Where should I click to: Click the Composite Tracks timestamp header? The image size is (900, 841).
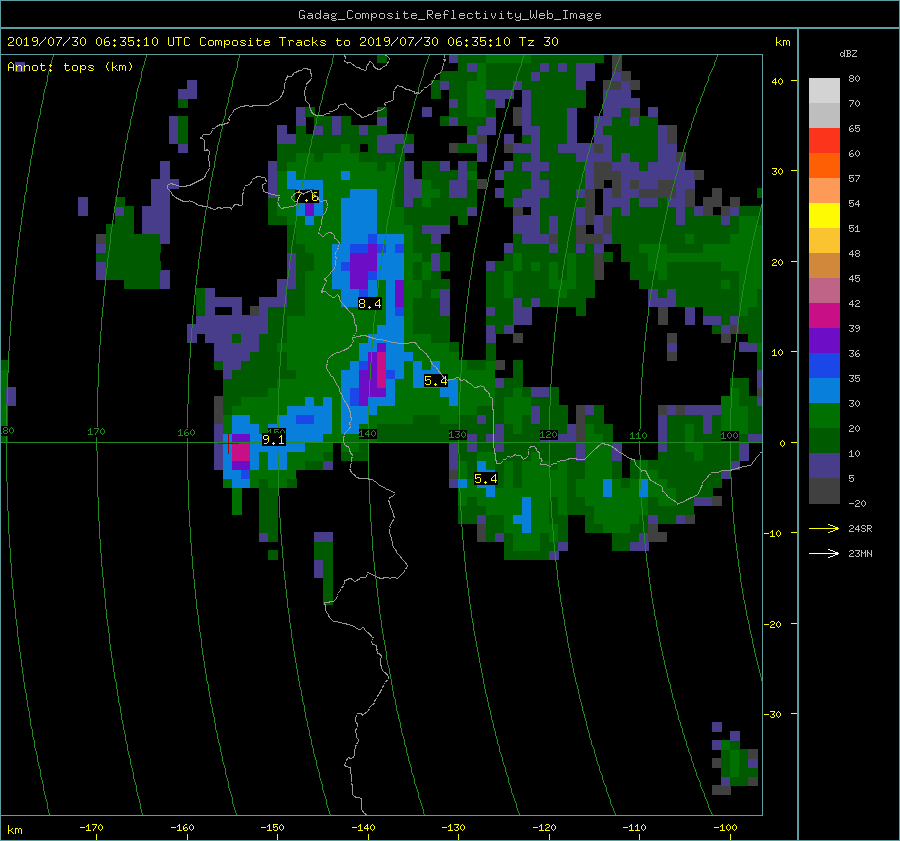pyautogui.click(x=282, y=42)
